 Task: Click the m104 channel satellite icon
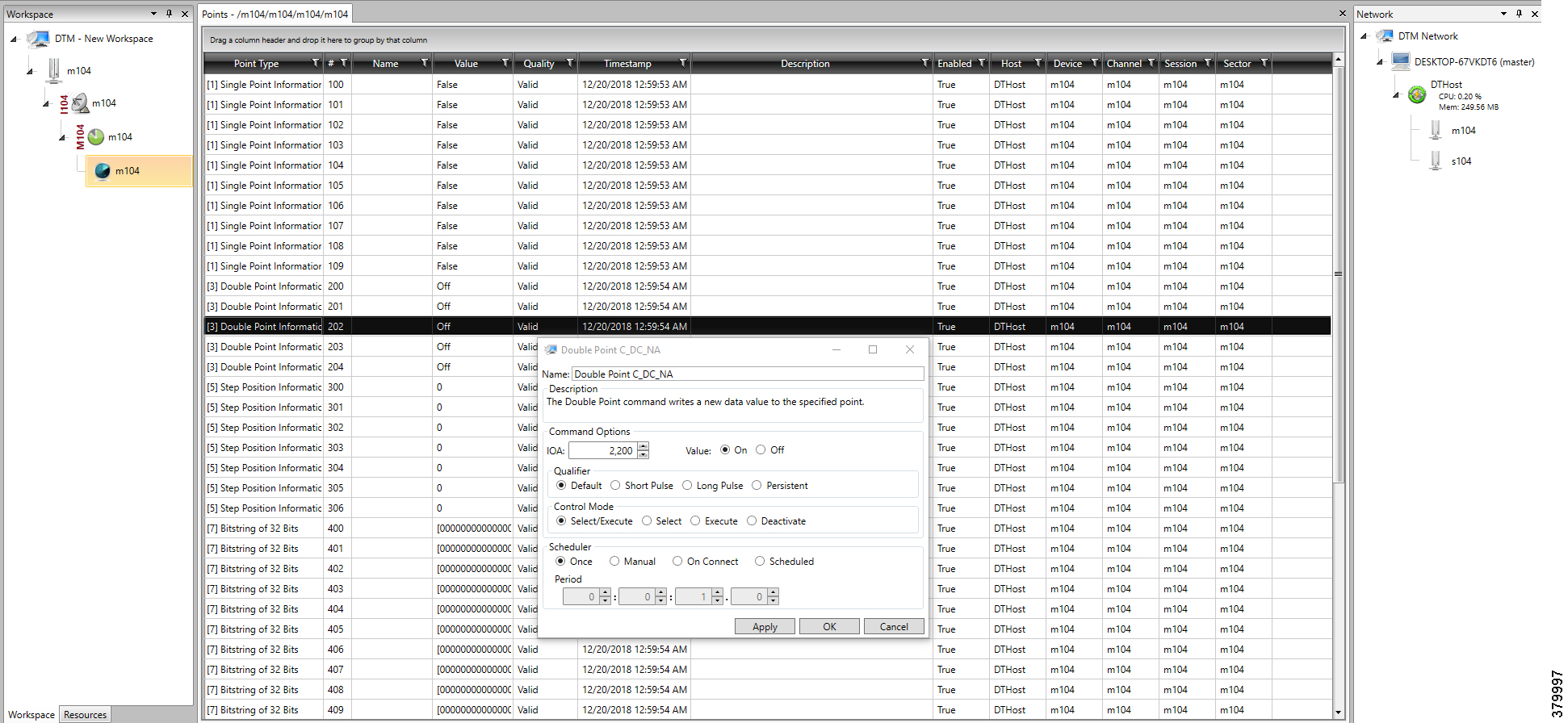pos(80,102)
